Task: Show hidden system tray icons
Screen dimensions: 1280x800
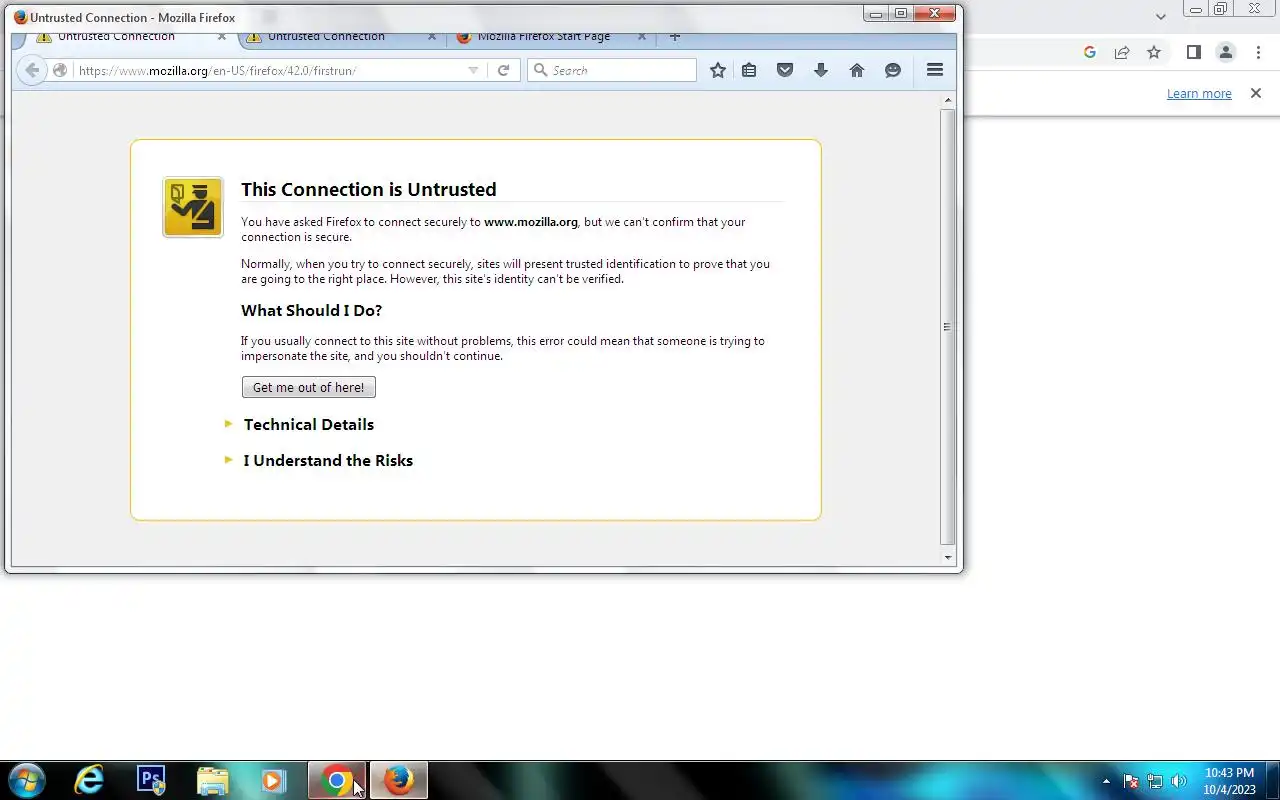Action: coord(1106,781)
